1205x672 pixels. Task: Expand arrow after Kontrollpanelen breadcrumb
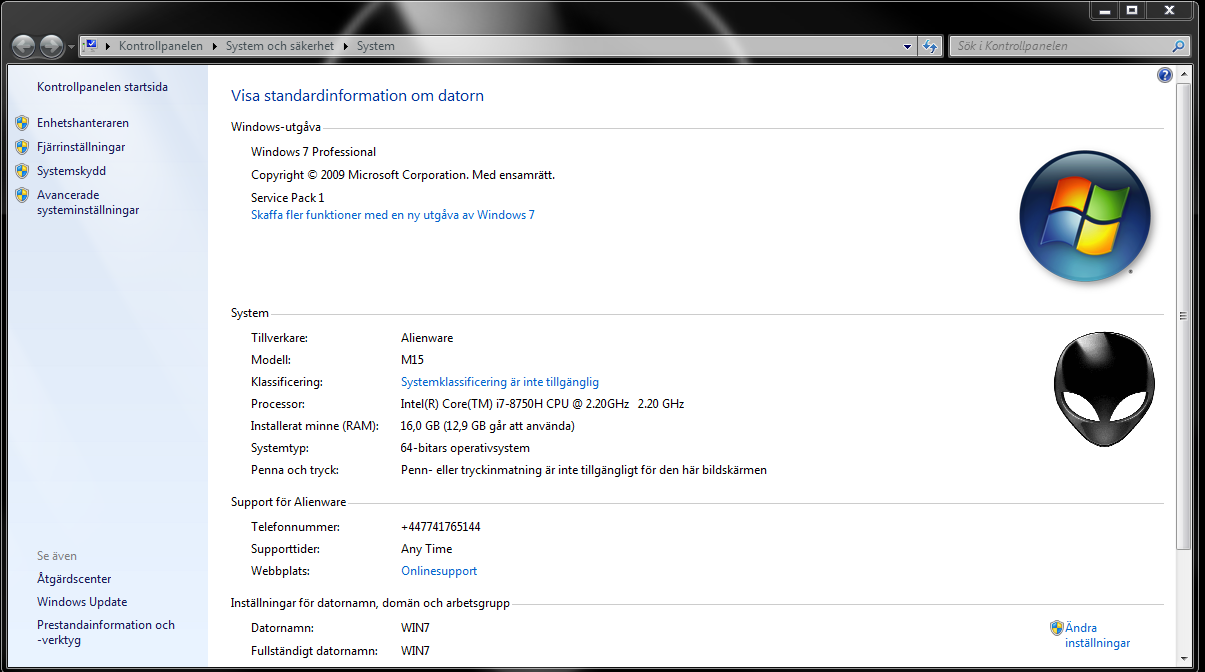click(214, 46)
